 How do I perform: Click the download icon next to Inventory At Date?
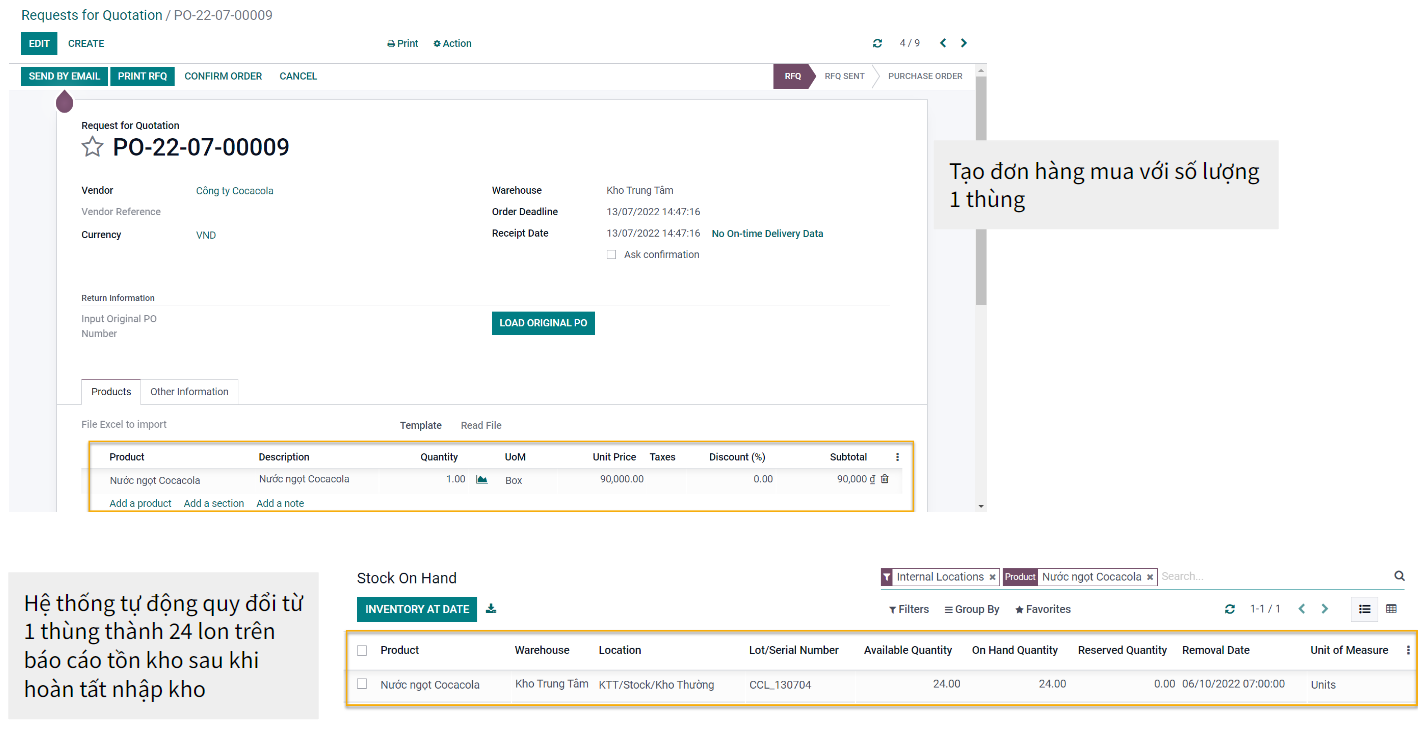(x=491, y=609)
